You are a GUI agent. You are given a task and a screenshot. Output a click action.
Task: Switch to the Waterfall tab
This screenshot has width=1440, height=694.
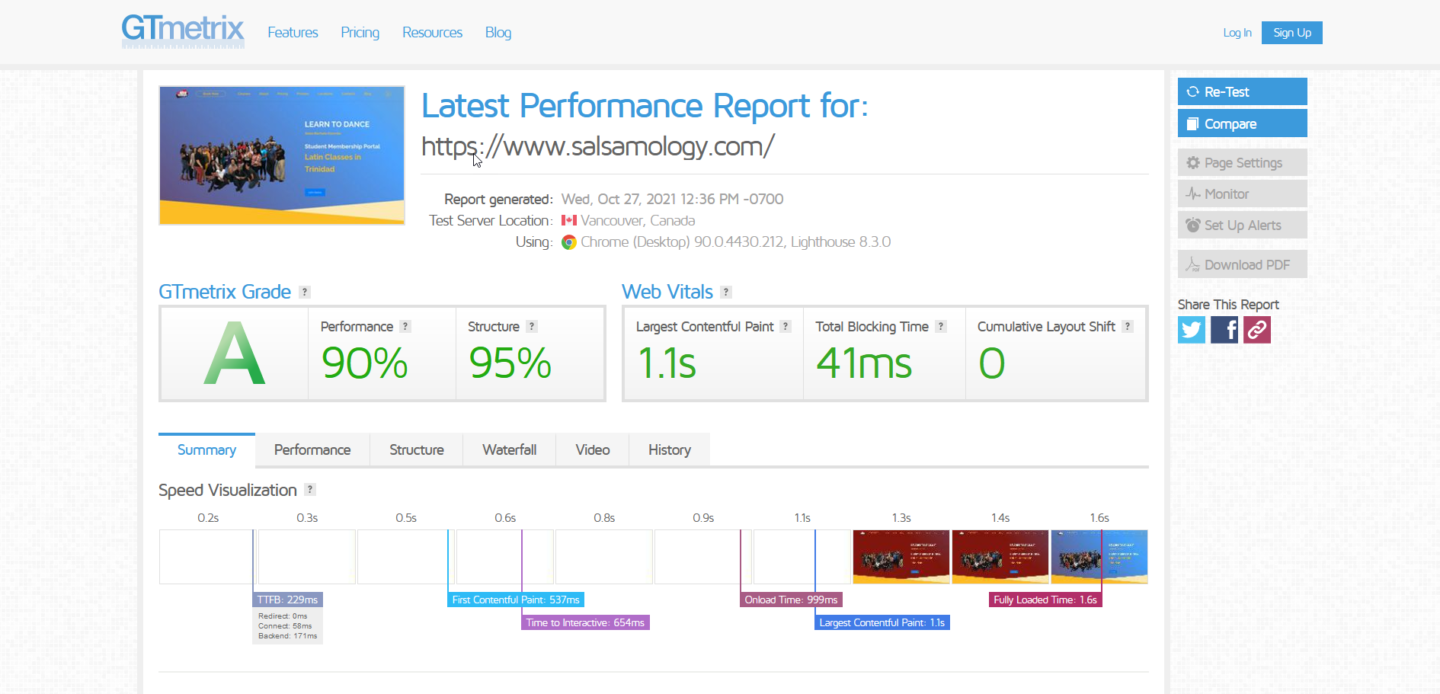(509, 450)
